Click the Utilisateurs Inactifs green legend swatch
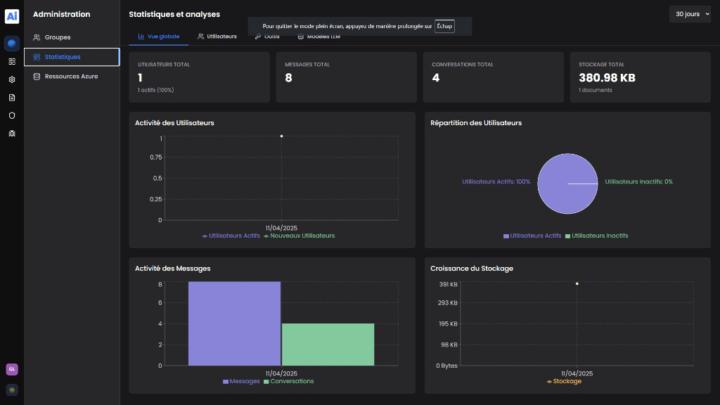The width and height of the screenshot is (720, 405). coord(567,236)
